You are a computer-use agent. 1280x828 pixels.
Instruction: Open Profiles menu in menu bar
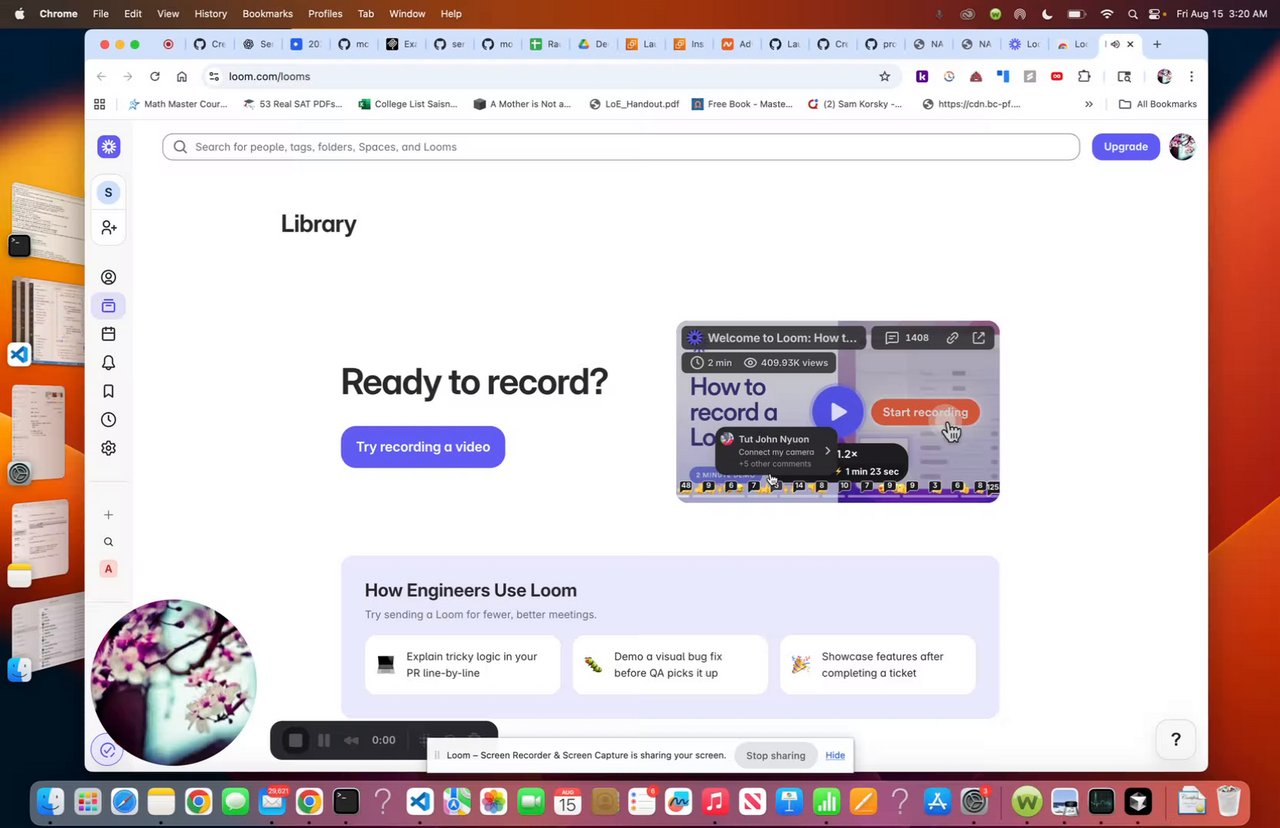pyautogui.click(x=325, y=14)
